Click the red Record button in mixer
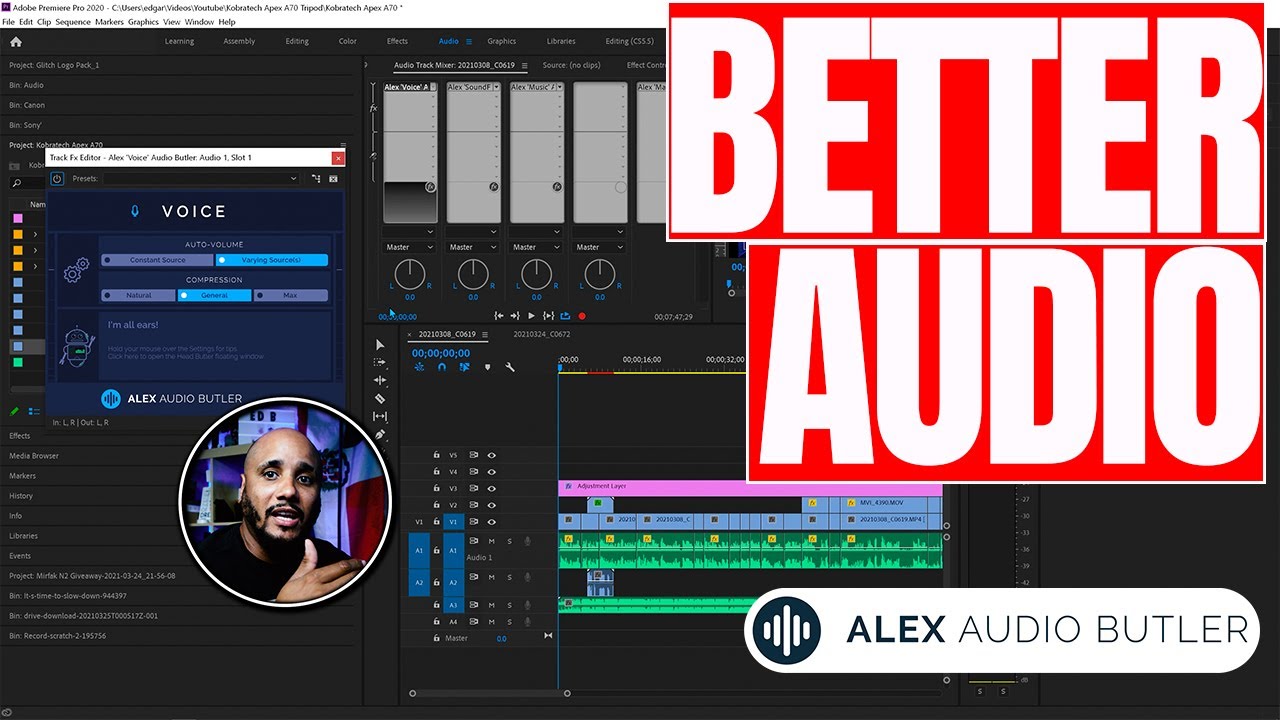1280x720 pixels. point(582,316)
